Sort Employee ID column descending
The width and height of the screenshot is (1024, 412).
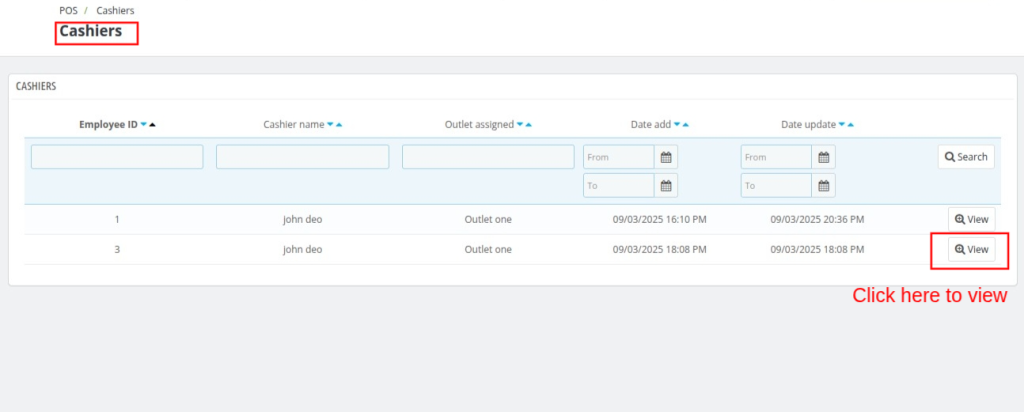coord(144,125)
